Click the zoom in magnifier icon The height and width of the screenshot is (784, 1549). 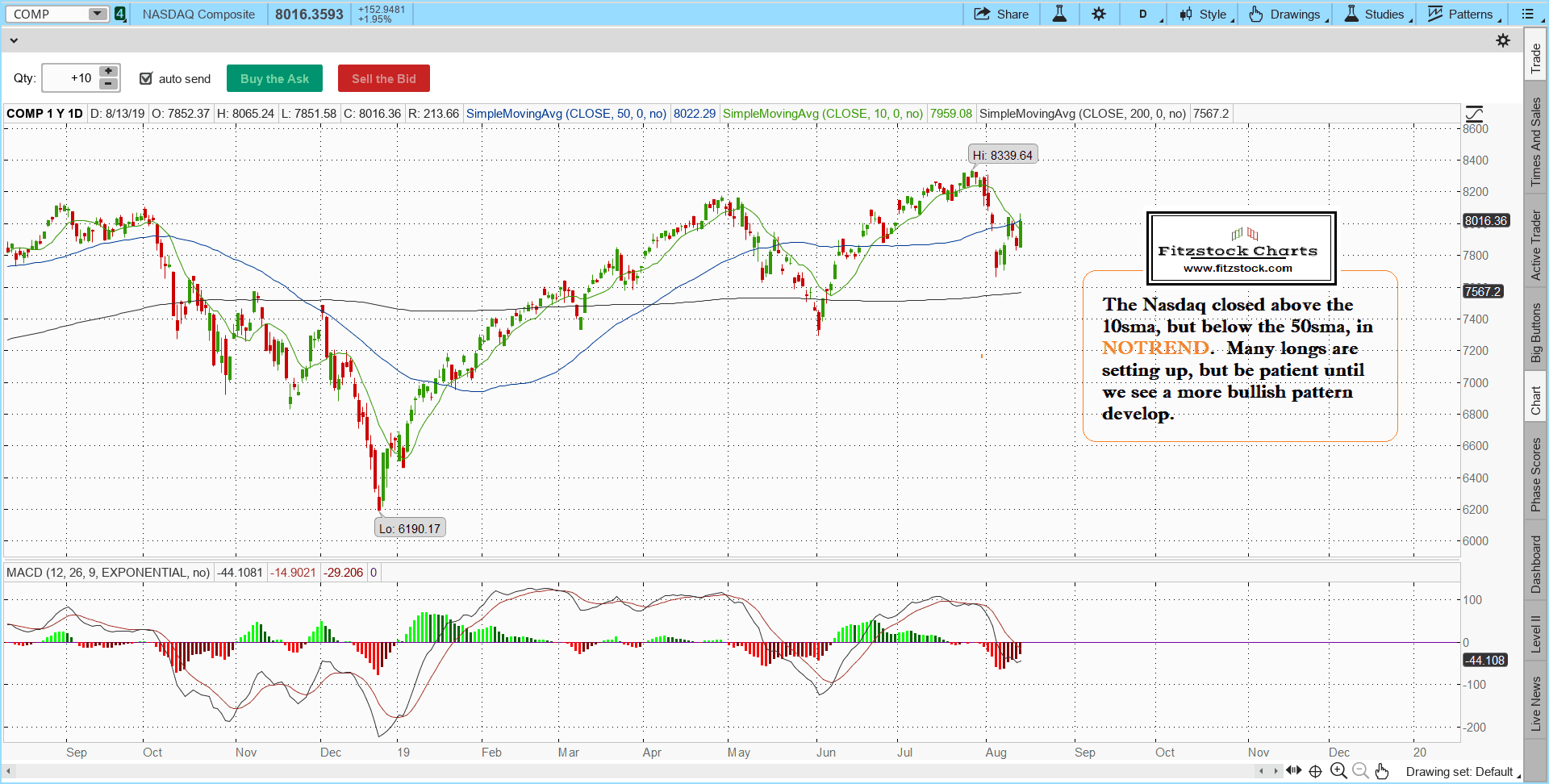(1338, 771)
